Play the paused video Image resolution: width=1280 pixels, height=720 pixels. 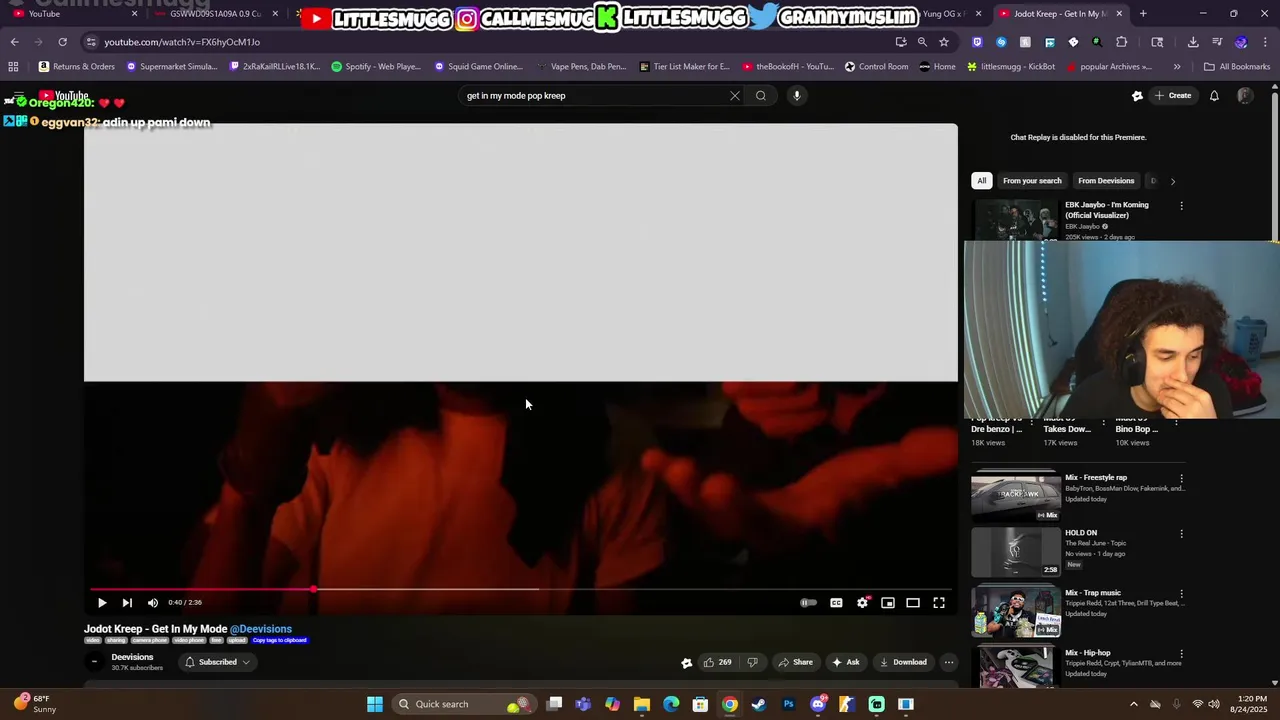[x=101, y=603]
